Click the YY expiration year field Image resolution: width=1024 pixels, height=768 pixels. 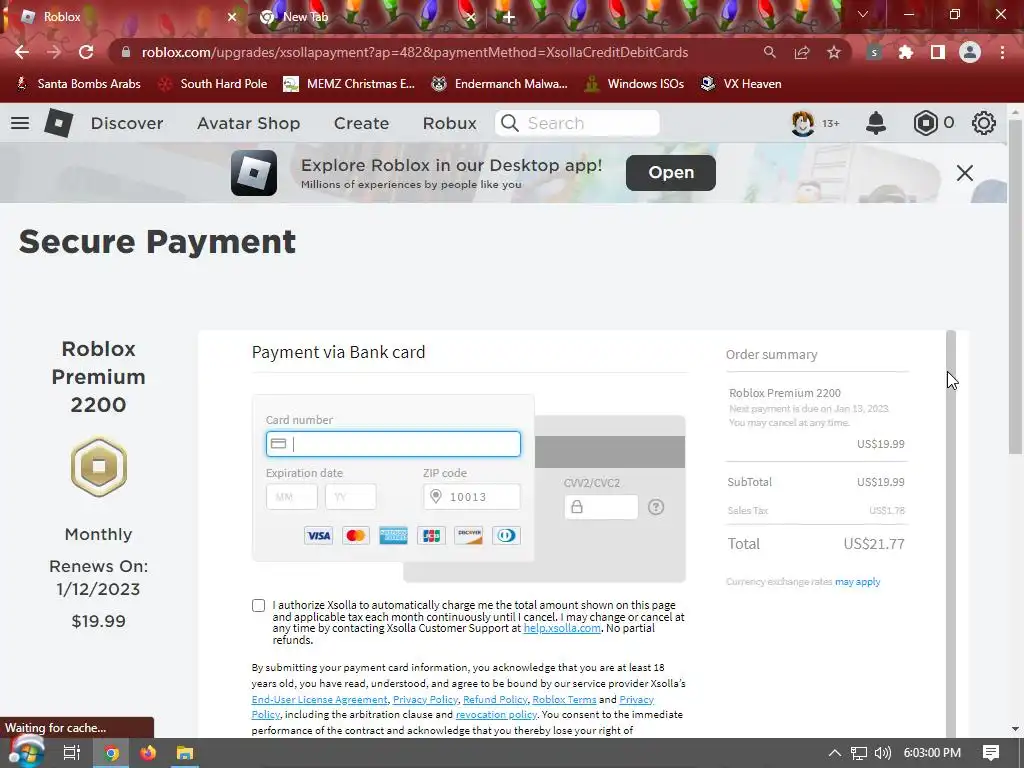point(351,497)
